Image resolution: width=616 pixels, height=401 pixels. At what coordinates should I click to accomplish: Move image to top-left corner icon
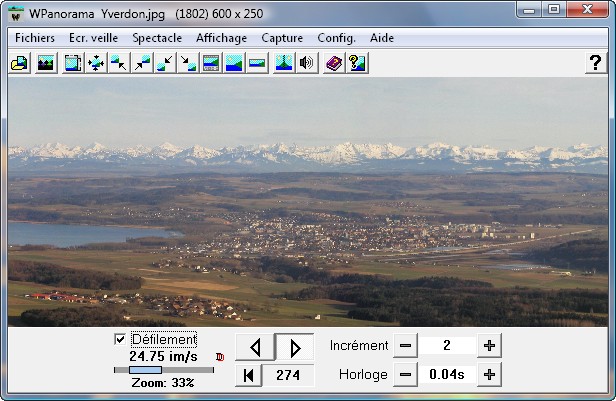(x=119, y=63)
